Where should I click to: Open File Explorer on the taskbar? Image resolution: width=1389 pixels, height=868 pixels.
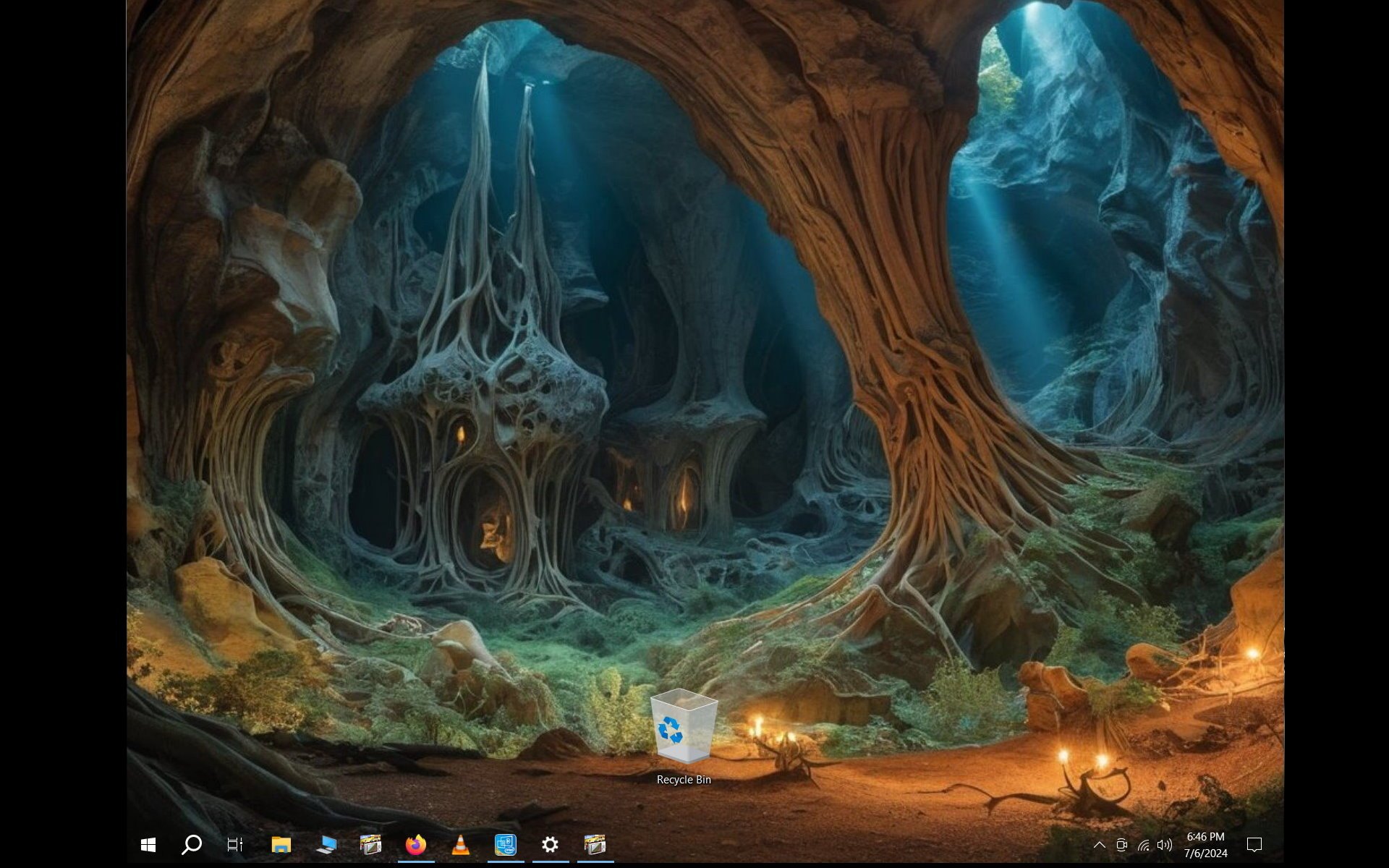(x=281, y=844)
